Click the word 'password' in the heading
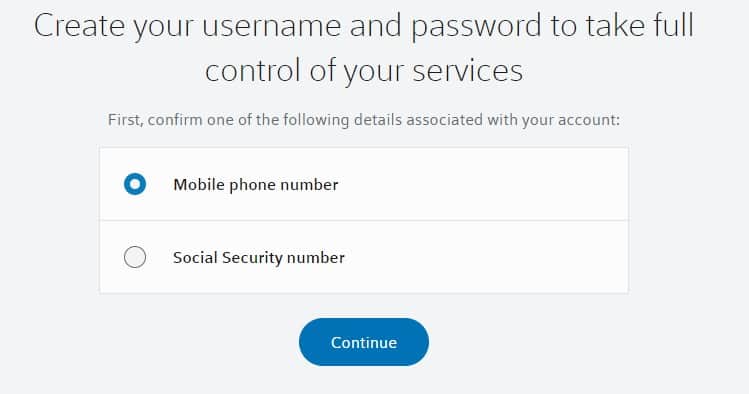 (x=478, y=27)
